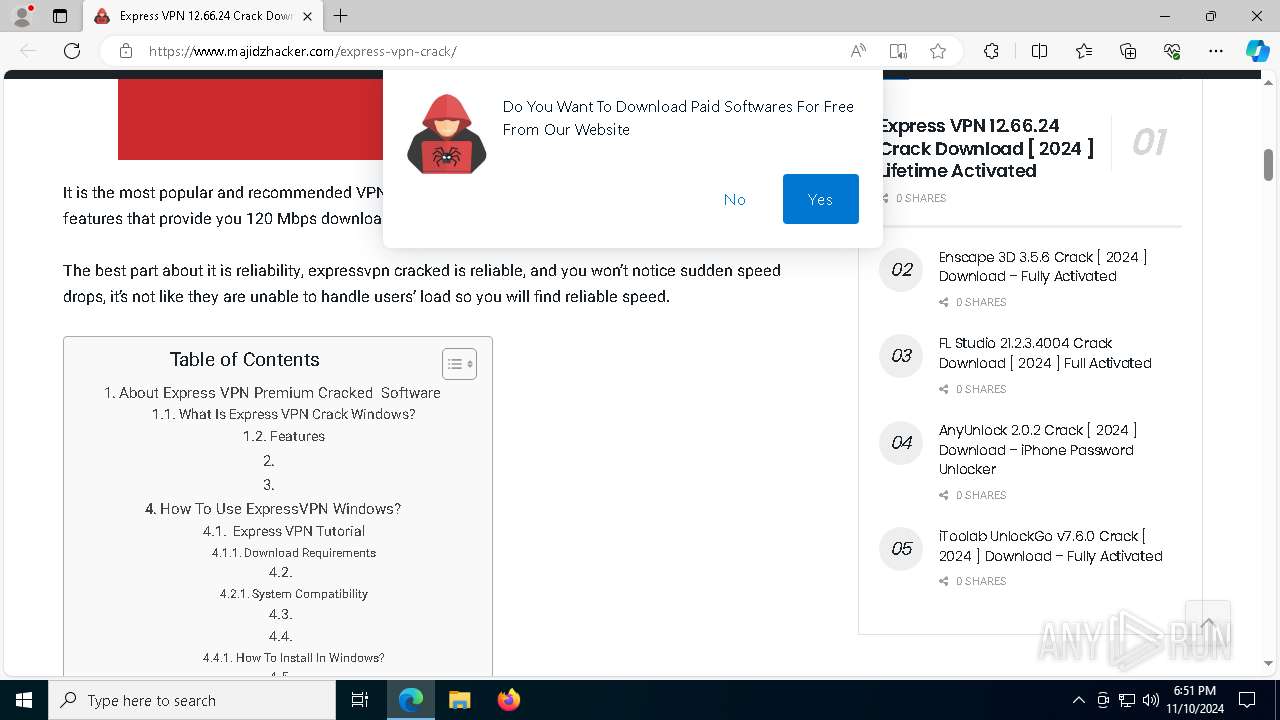Click share icon under Enscape 3D post
The image size is (1280, 720).
coord(944,302)
